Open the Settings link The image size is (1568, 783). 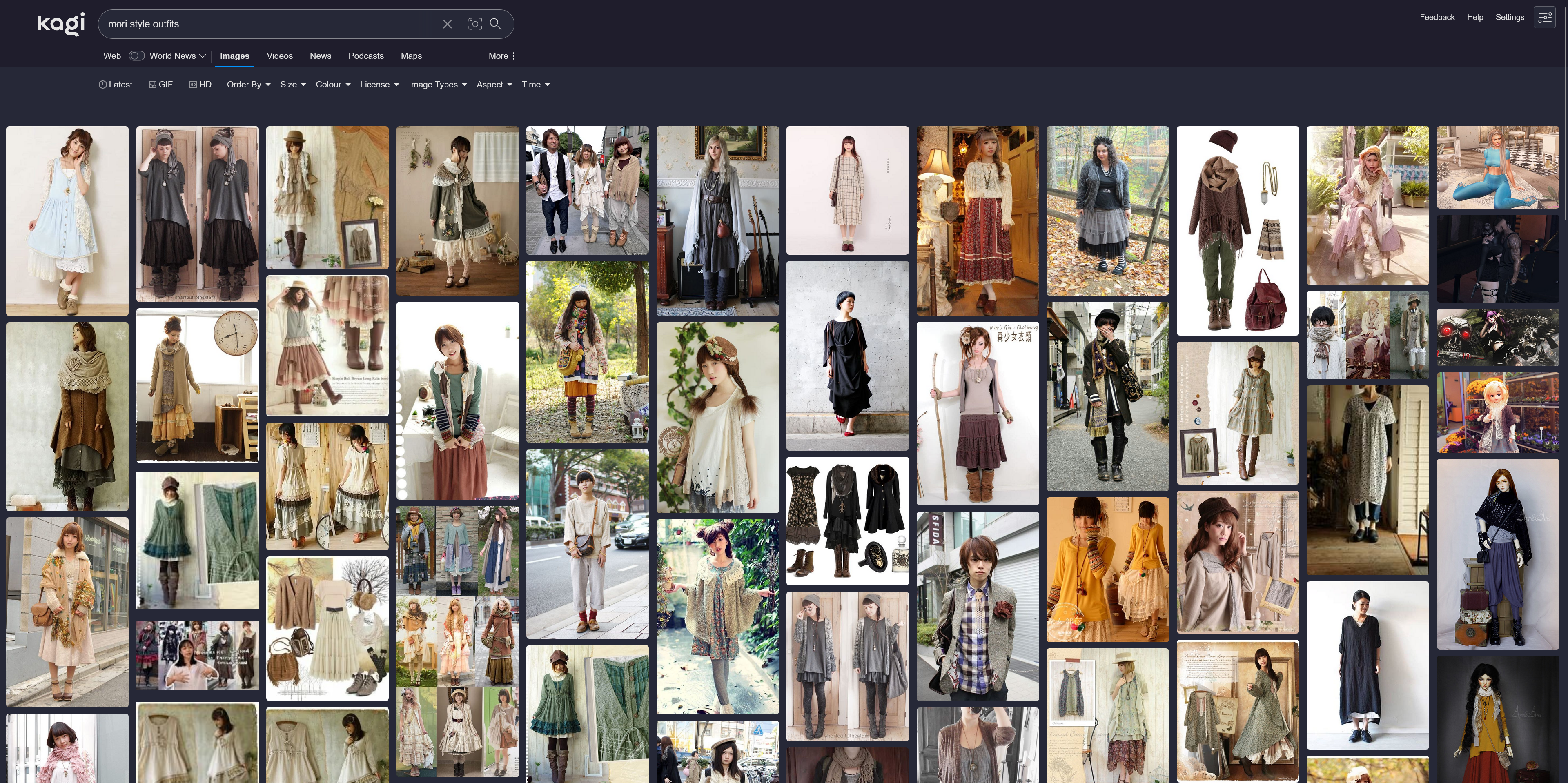pyautogui.click(x=1510, y=17)
